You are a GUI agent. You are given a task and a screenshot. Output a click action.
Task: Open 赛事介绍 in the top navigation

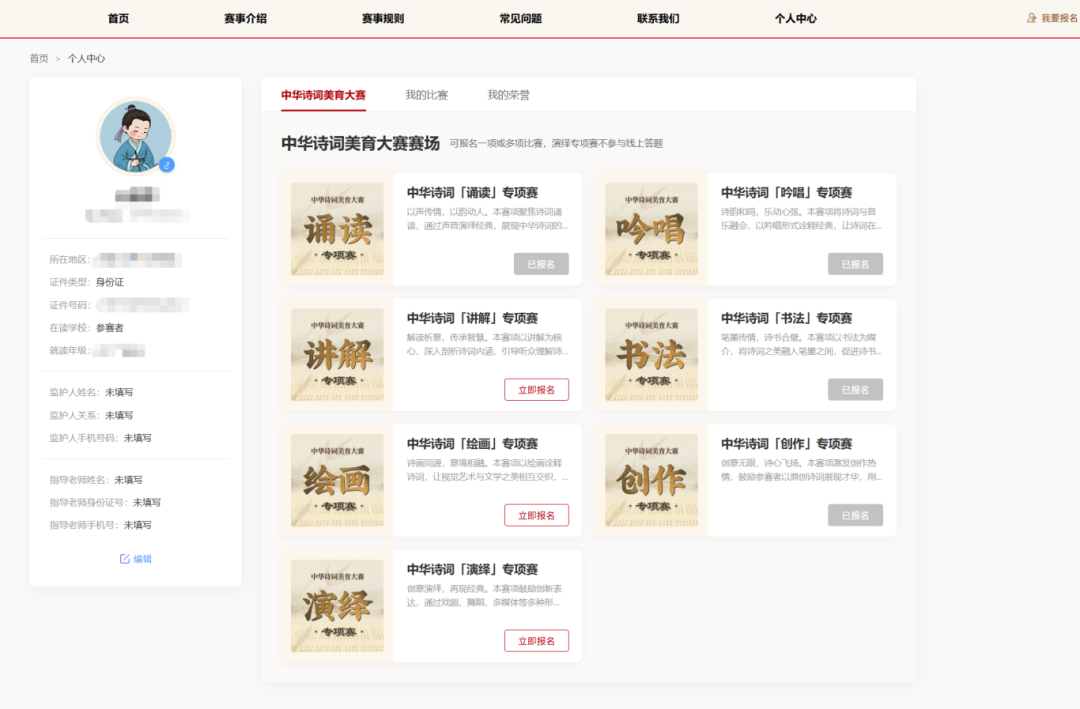coord(245,18)
